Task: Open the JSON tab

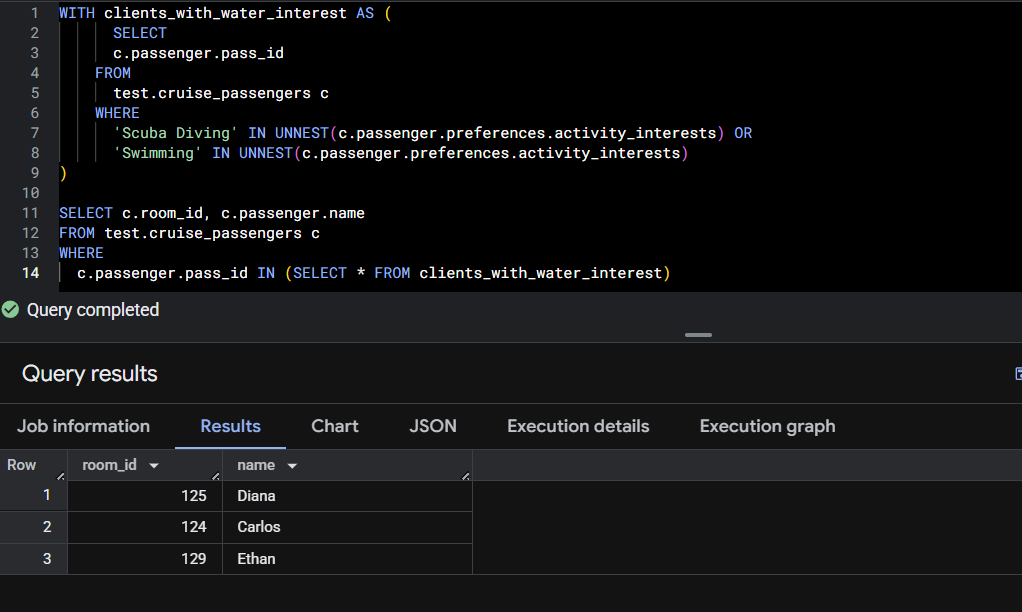Action: tap(433, 426)
